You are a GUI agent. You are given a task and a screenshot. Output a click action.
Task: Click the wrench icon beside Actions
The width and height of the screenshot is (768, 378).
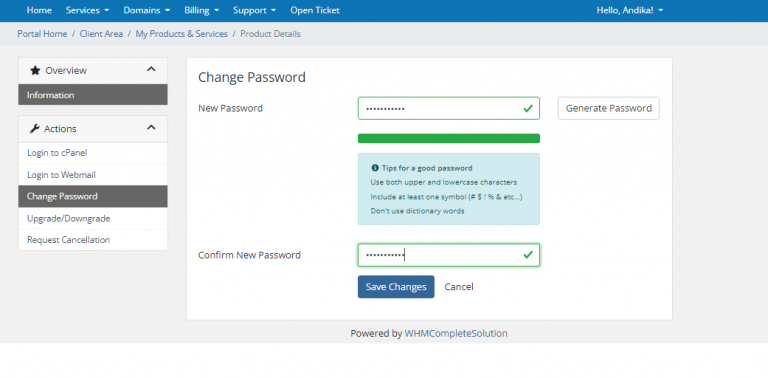pyautogui.click(x=34, y=129)
